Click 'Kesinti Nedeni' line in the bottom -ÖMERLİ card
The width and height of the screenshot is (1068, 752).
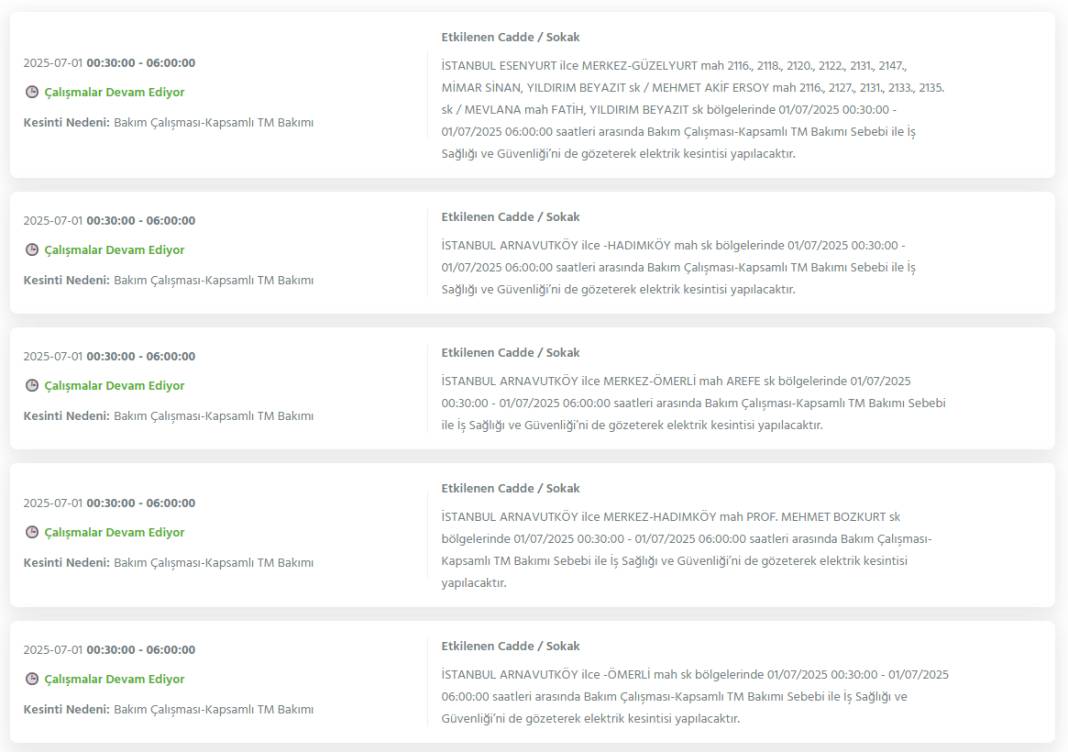click(x=168, y=710)
